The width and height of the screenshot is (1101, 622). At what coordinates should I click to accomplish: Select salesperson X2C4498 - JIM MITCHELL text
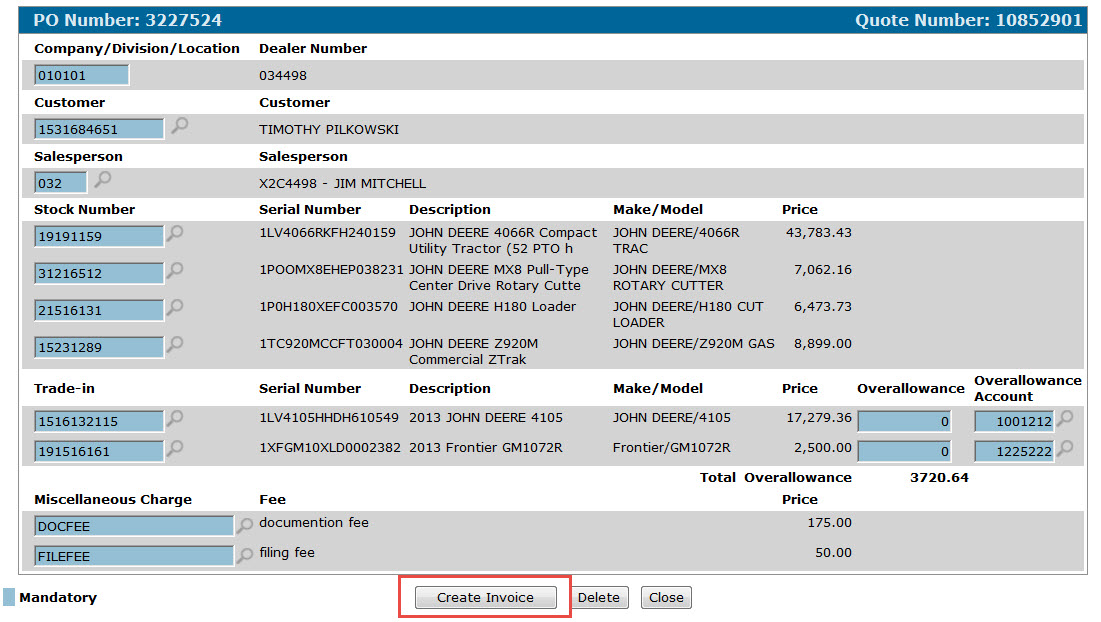point(342,184)
